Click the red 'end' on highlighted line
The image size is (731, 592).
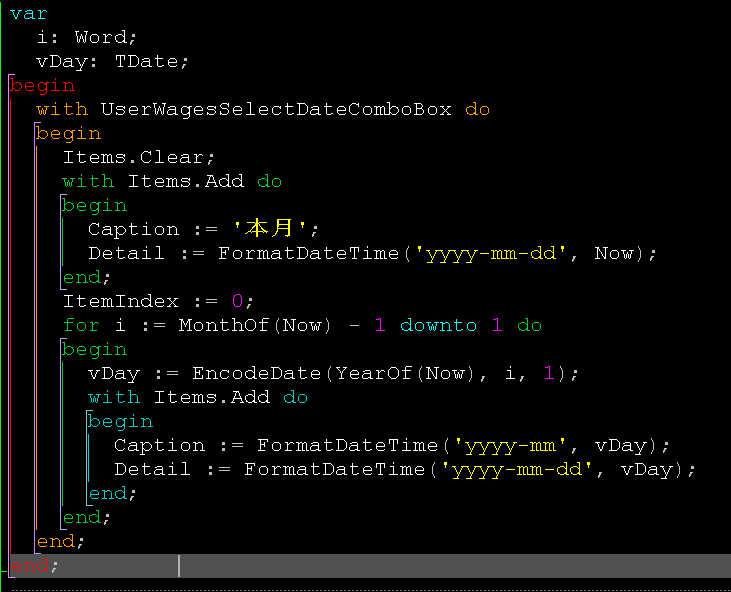click(x=29, y=566)
